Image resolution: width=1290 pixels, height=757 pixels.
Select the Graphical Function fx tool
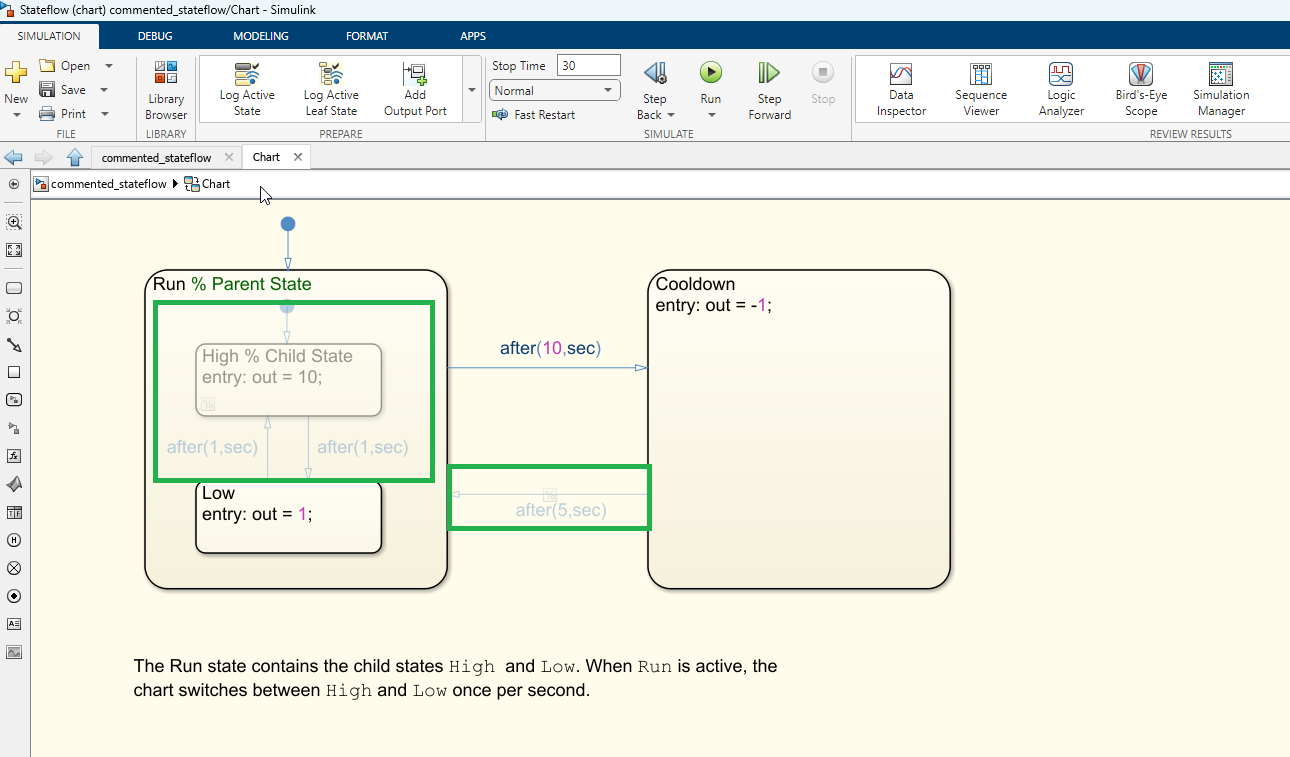click(14, 456)
